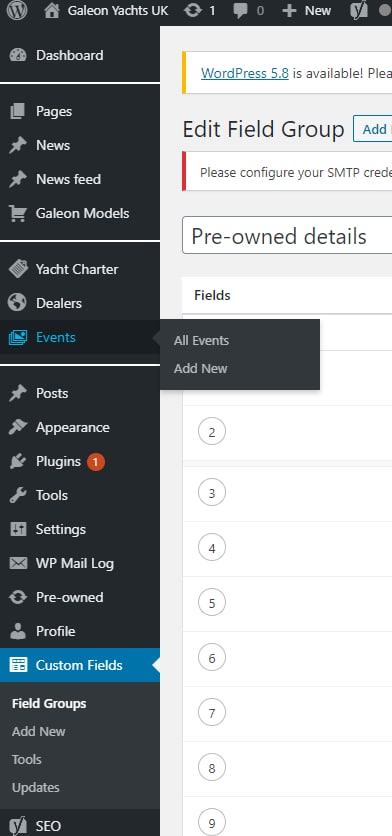Click the Plugins plug icon

[18, 462]
